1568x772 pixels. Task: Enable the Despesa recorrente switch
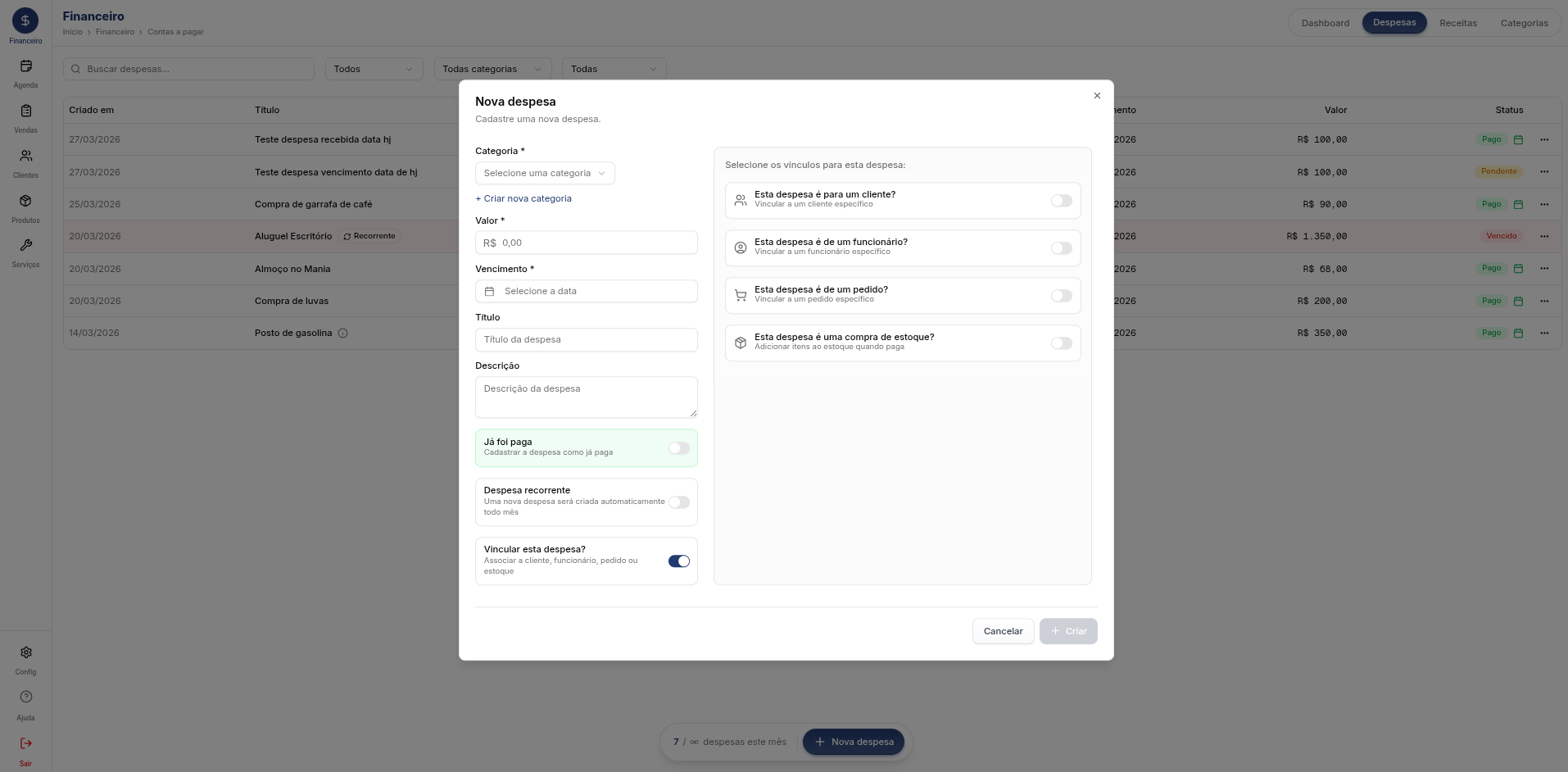click(x=679, y=502)
